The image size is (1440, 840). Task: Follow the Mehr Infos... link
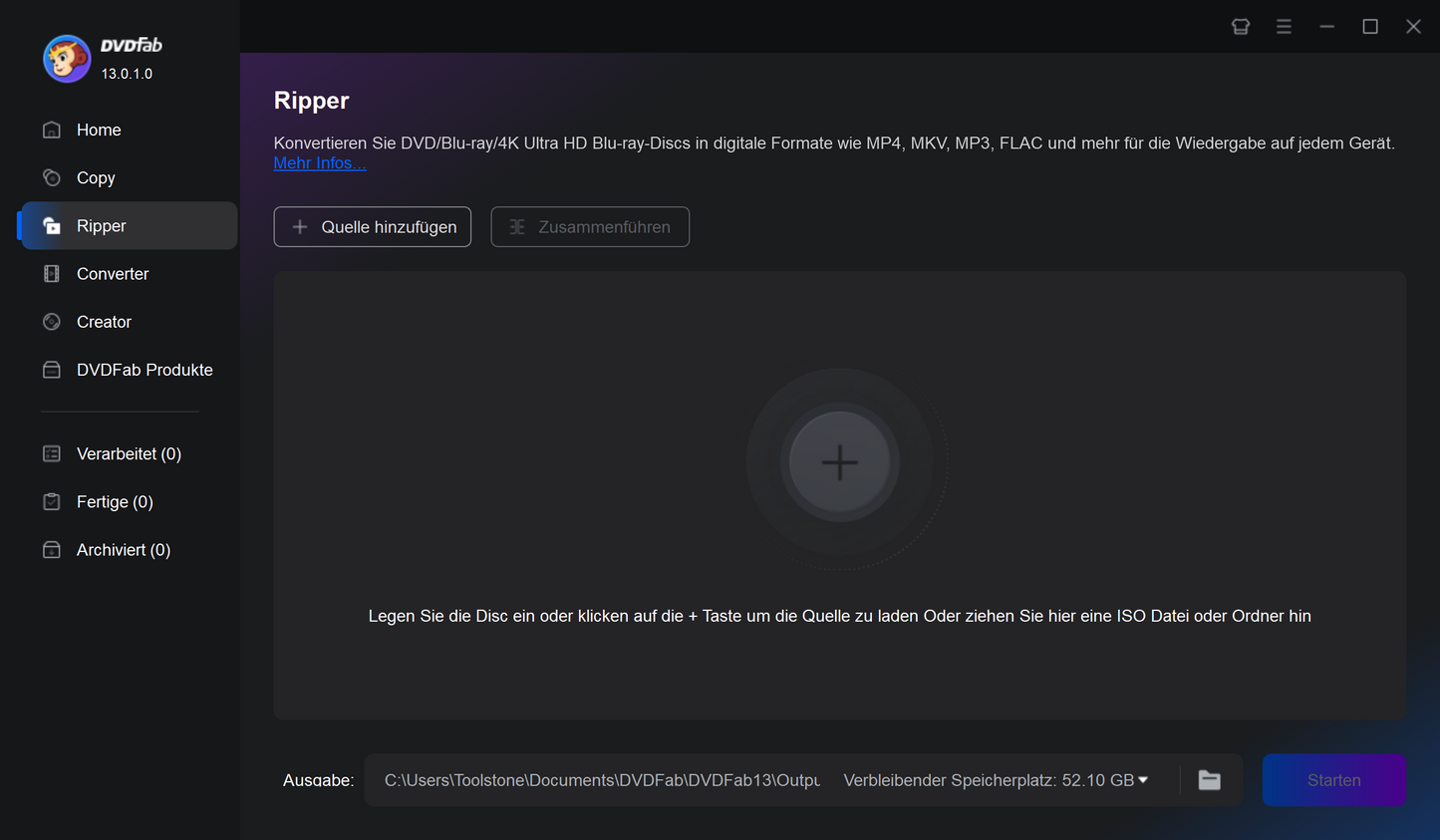[x=320, y=163]
